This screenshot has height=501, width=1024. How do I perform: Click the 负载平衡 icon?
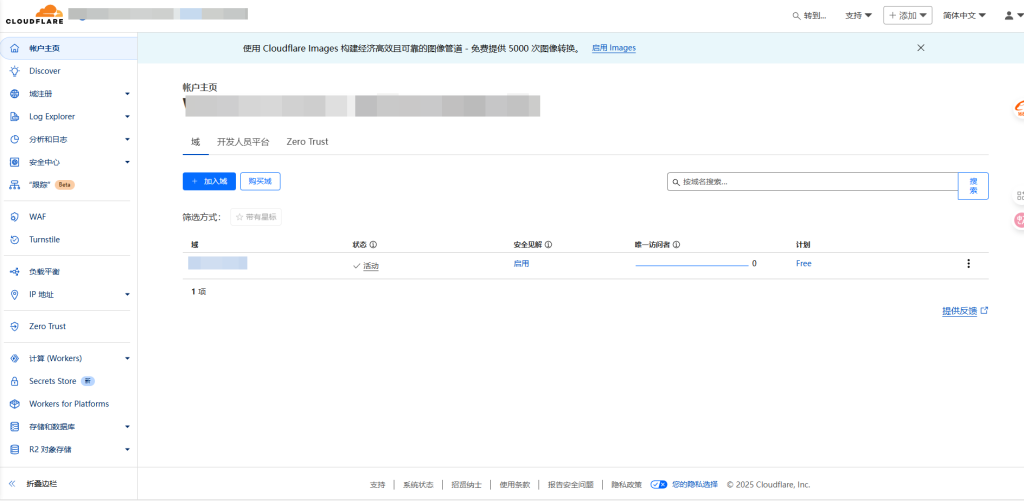(x=15, y=272)
